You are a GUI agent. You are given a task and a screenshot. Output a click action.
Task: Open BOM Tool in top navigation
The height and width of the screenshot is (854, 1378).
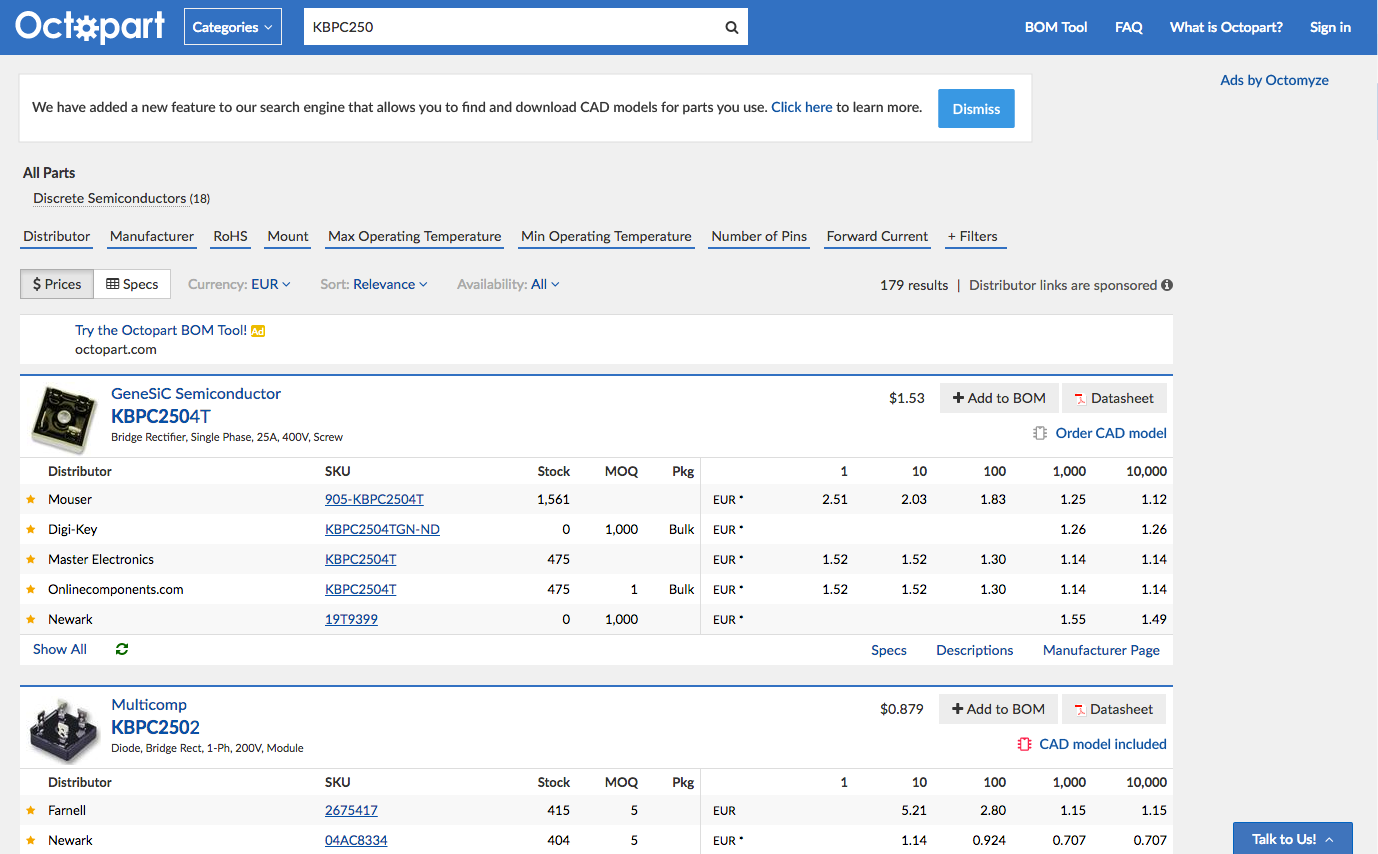point(1055,27)
